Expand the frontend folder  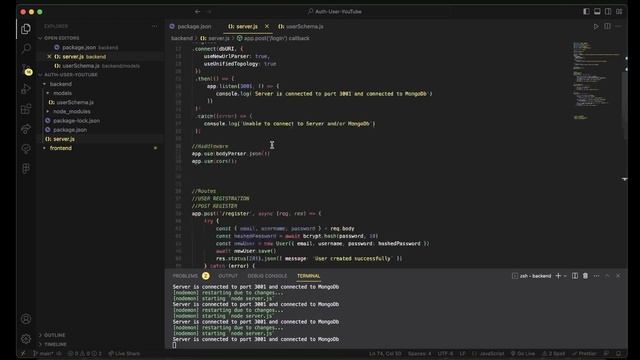pyautogui.click(x=60, y=148)
